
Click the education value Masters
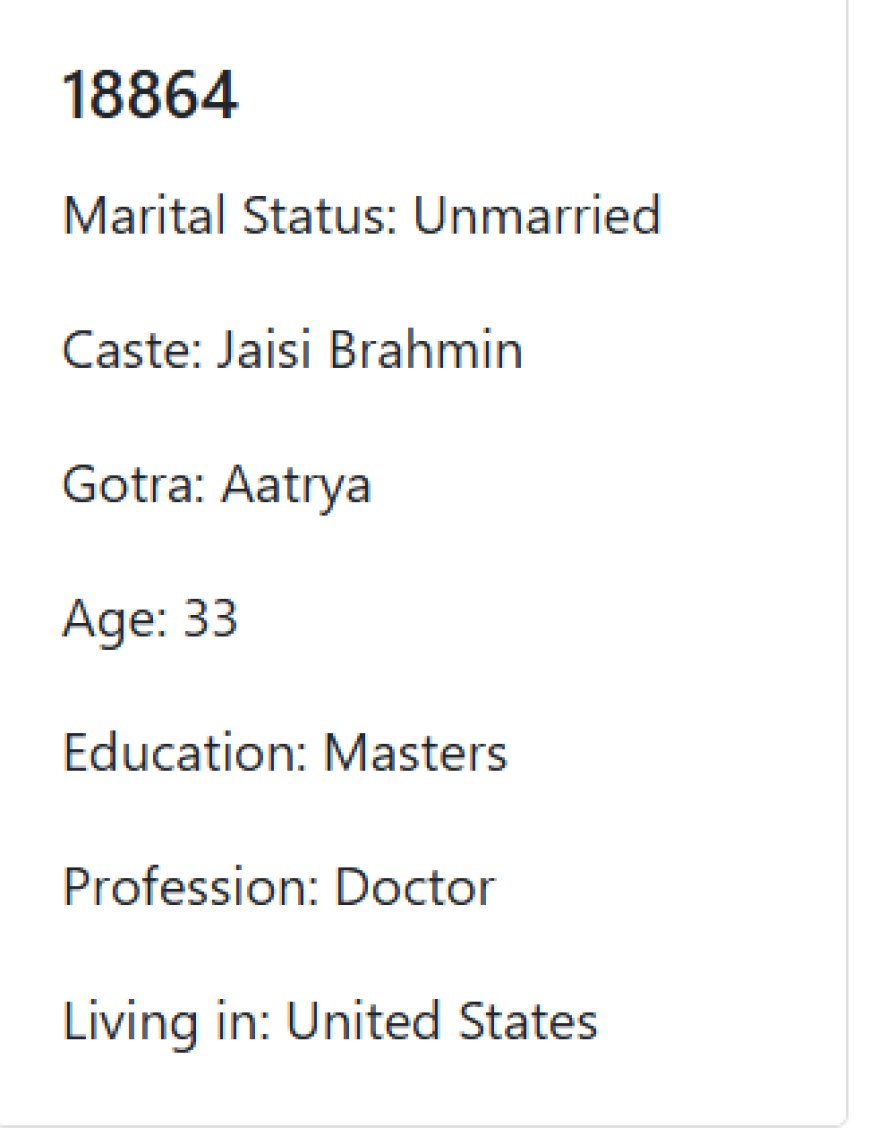pyautogui.click(x=415, y=752)
